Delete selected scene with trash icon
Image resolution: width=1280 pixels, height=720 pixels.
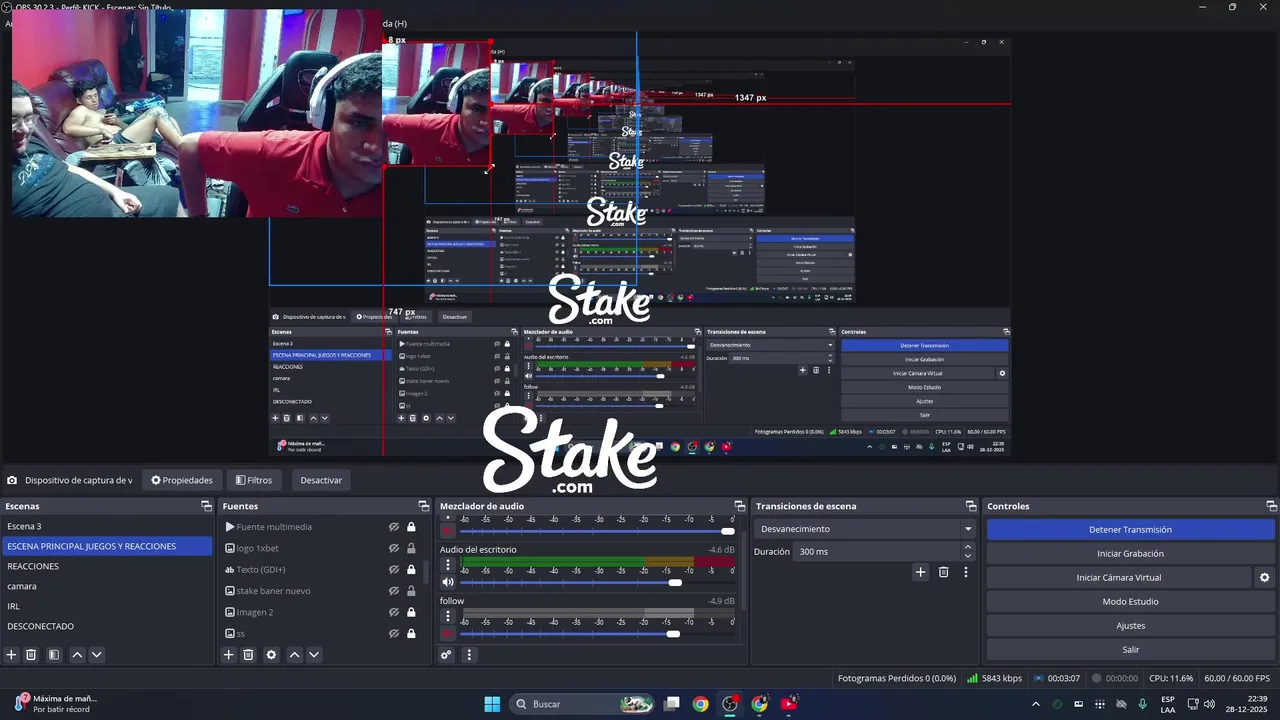coord(31,655)
